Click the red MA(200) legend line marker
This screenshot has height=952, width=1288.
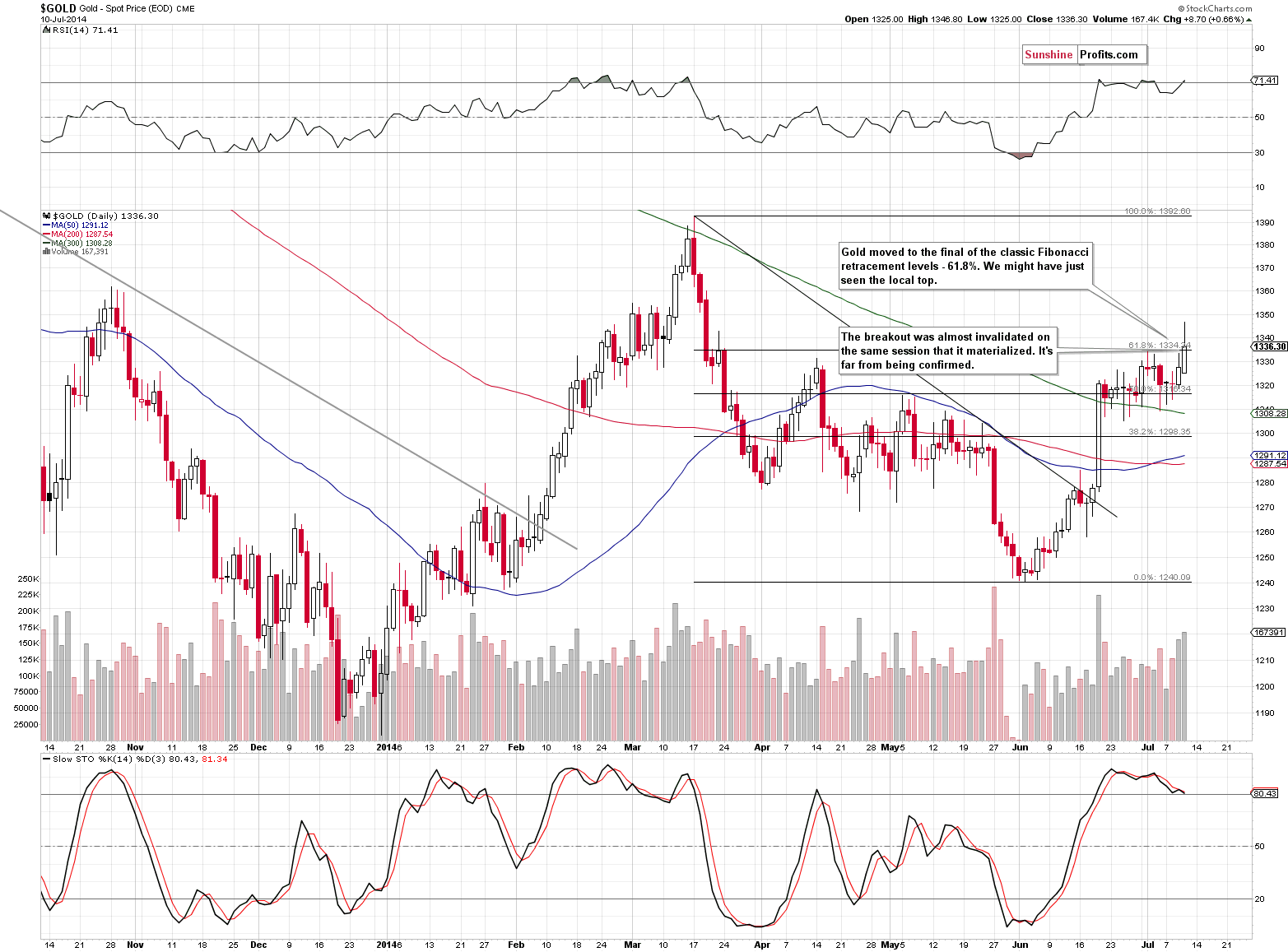(46, 235)
